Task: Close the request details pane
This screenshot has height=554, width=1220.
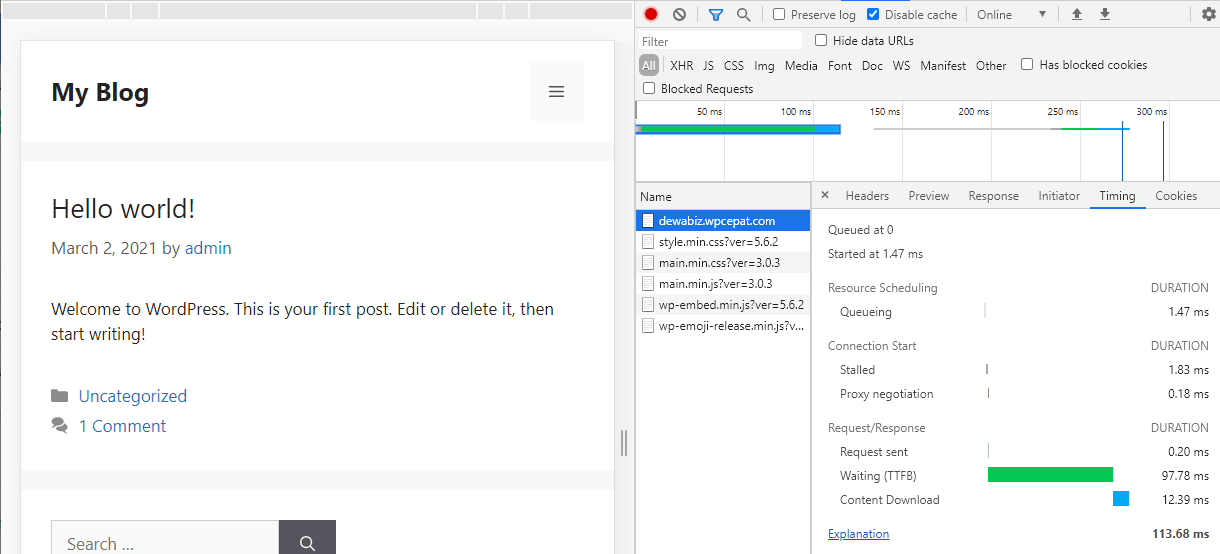Action: [825, 196]
